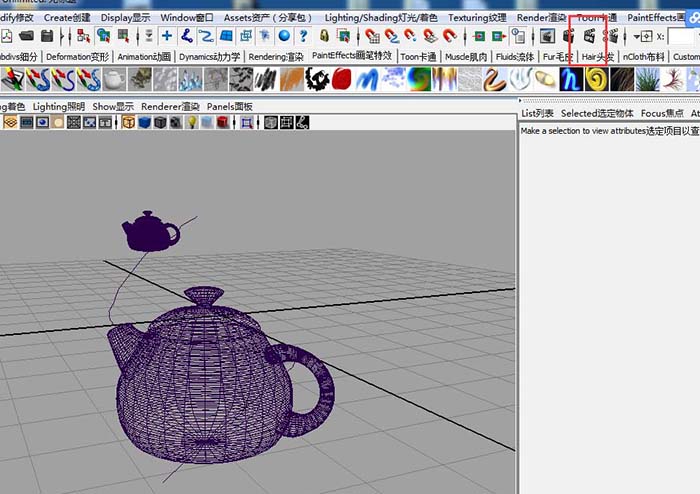Enable wireframe display cube icon

(x=129, y=122)
